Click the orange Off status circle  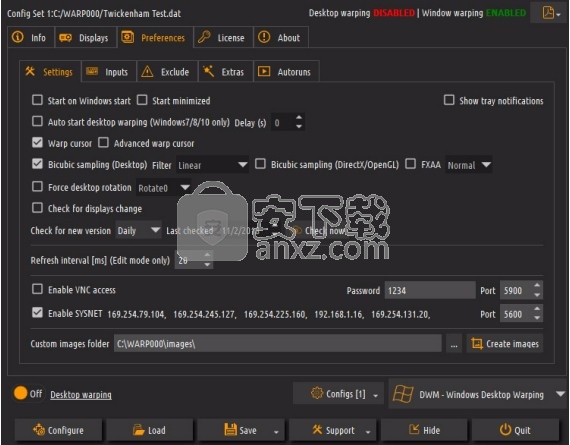pyautogui.click(x=20, y=393)
